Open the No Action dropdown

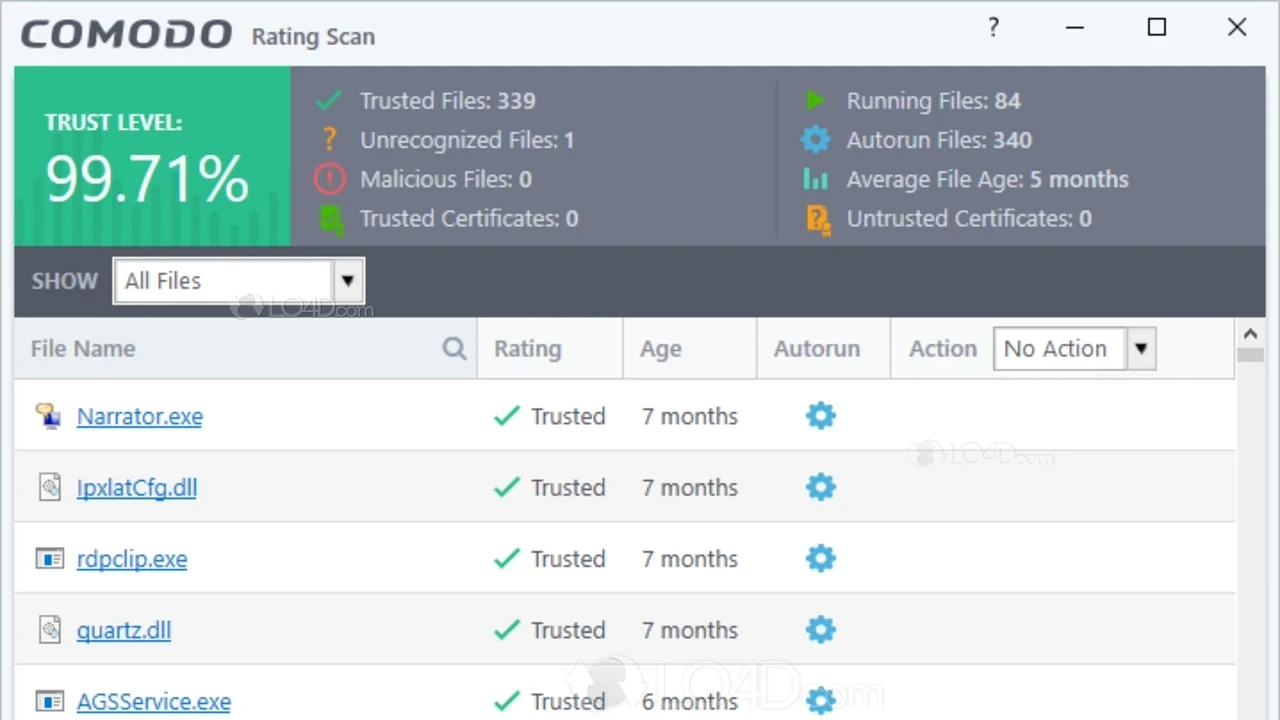click(x=1074, y=349)
